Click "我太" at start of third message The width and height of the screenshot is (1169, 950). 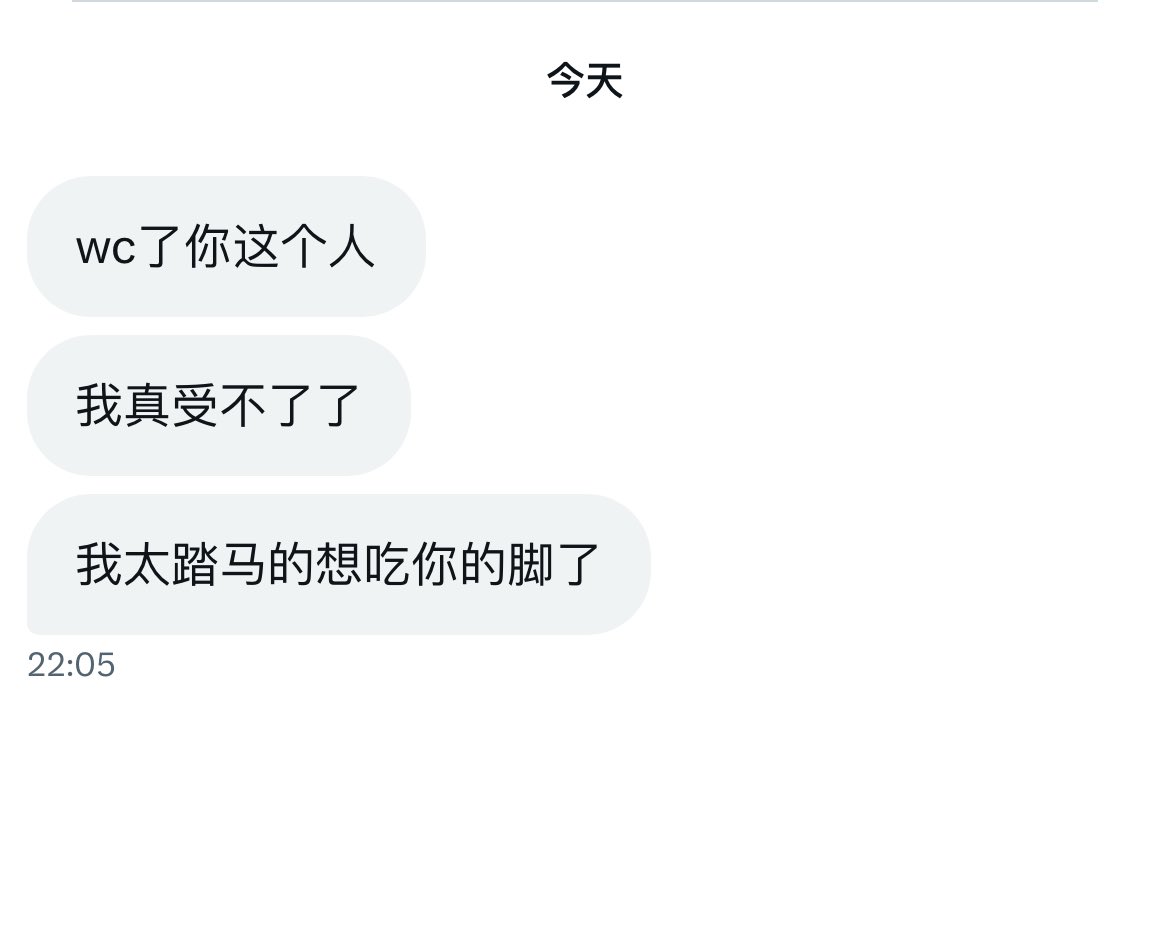coord(123,564)
